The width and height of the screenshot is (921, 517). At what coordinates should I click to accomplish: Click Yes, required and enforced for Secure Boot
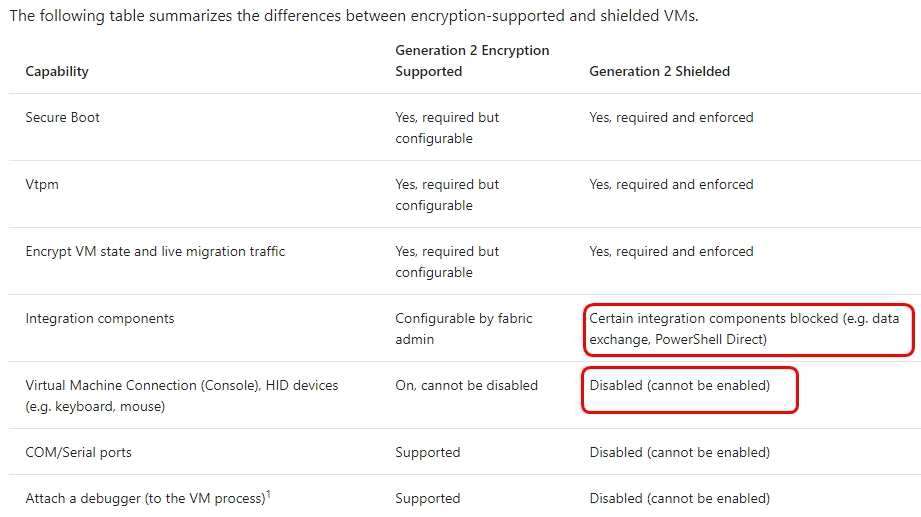pos(671,117)
